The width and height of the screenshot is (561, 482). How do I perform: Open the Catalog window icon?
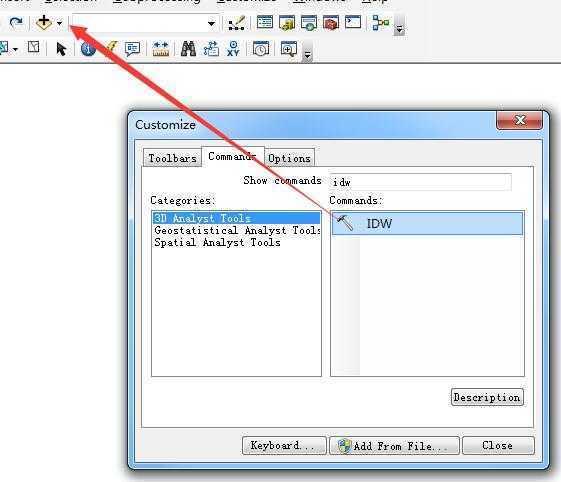[x=287, y=23]
